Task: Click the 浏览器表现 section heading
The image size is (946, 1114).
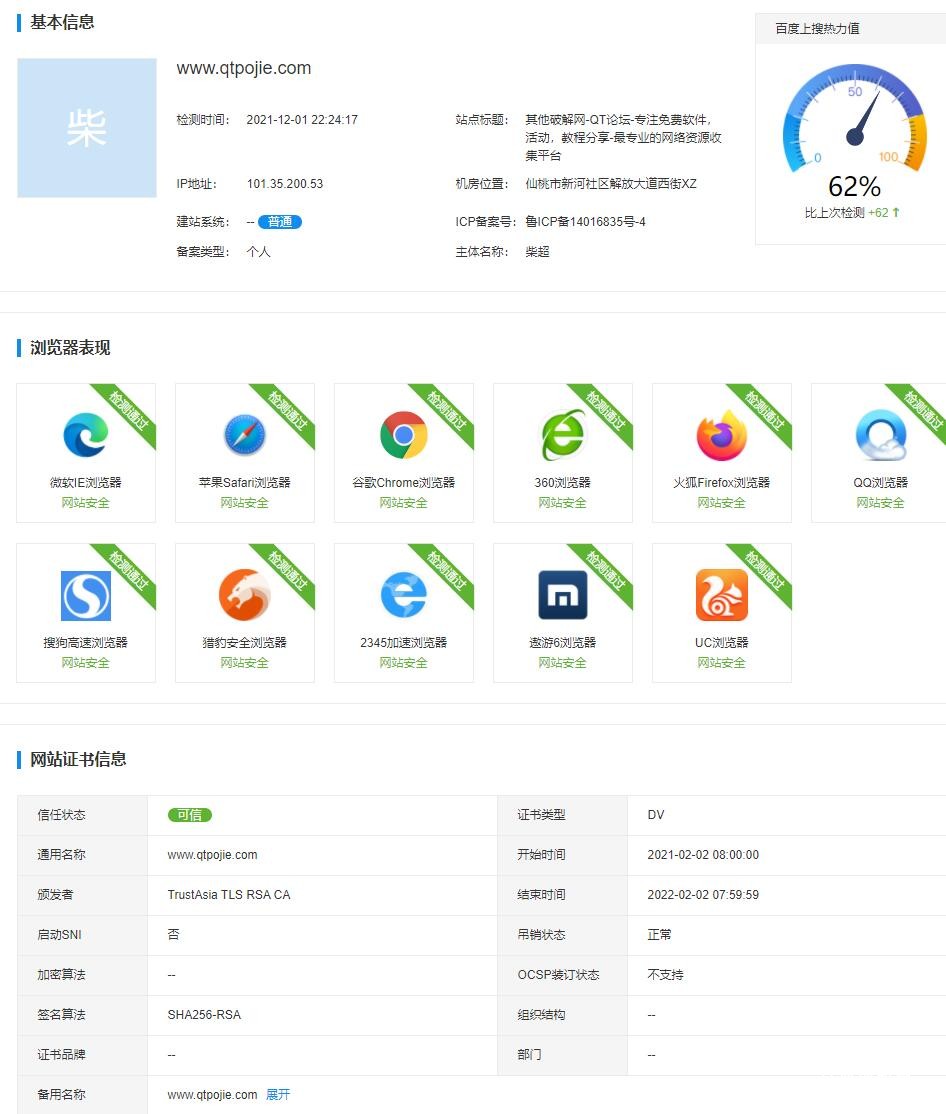Action: pos(70,348)
